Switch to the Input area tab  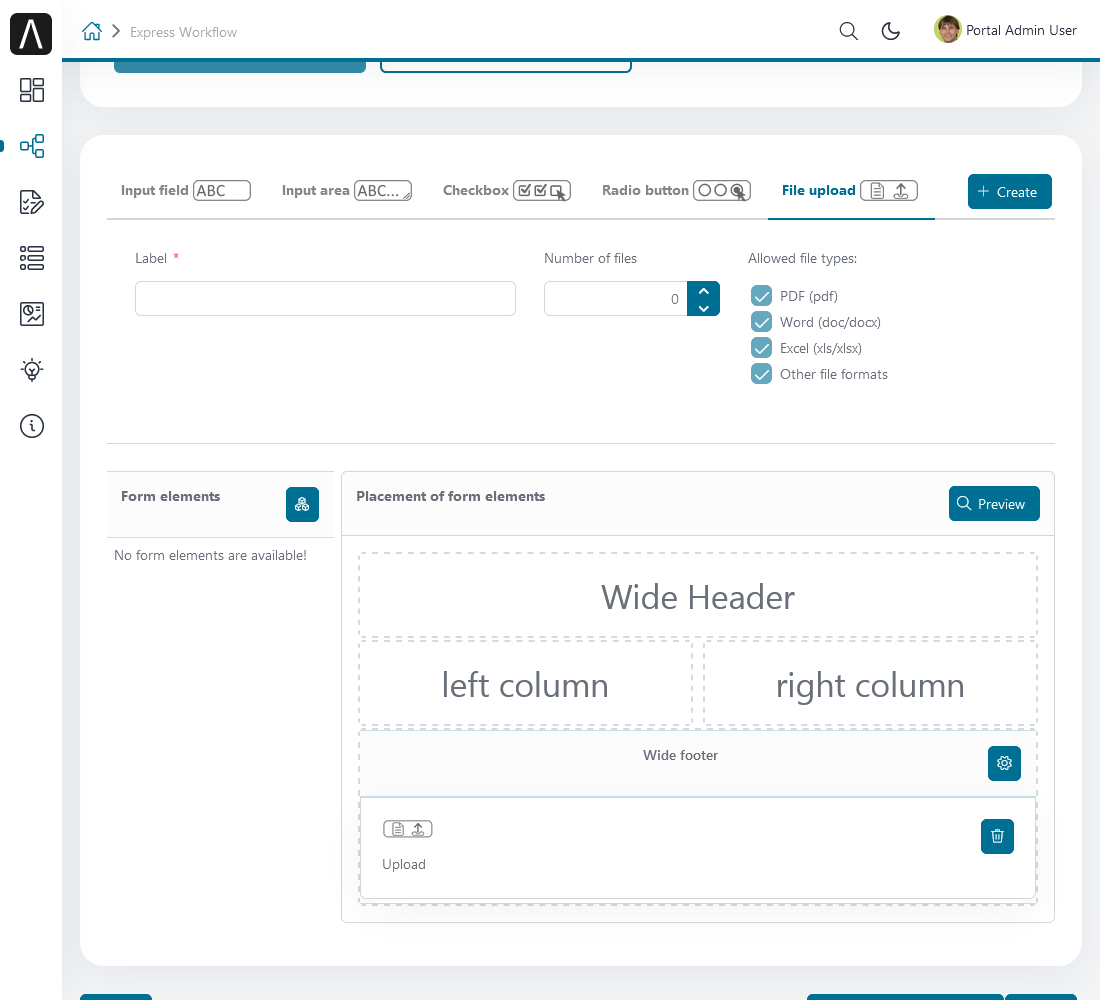click(x=347, y=191)
